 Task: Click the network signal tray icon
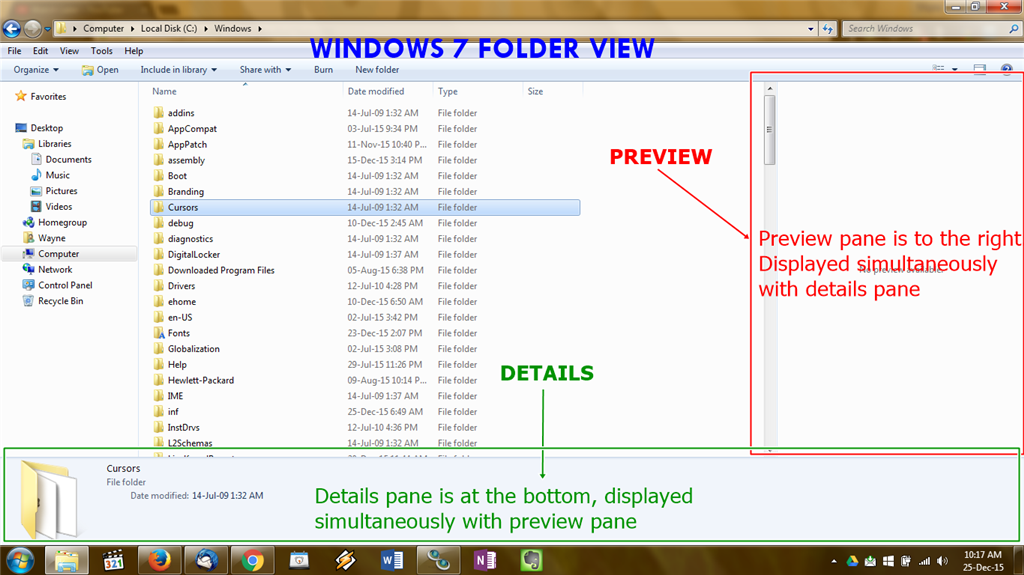(x=924, y=561)
